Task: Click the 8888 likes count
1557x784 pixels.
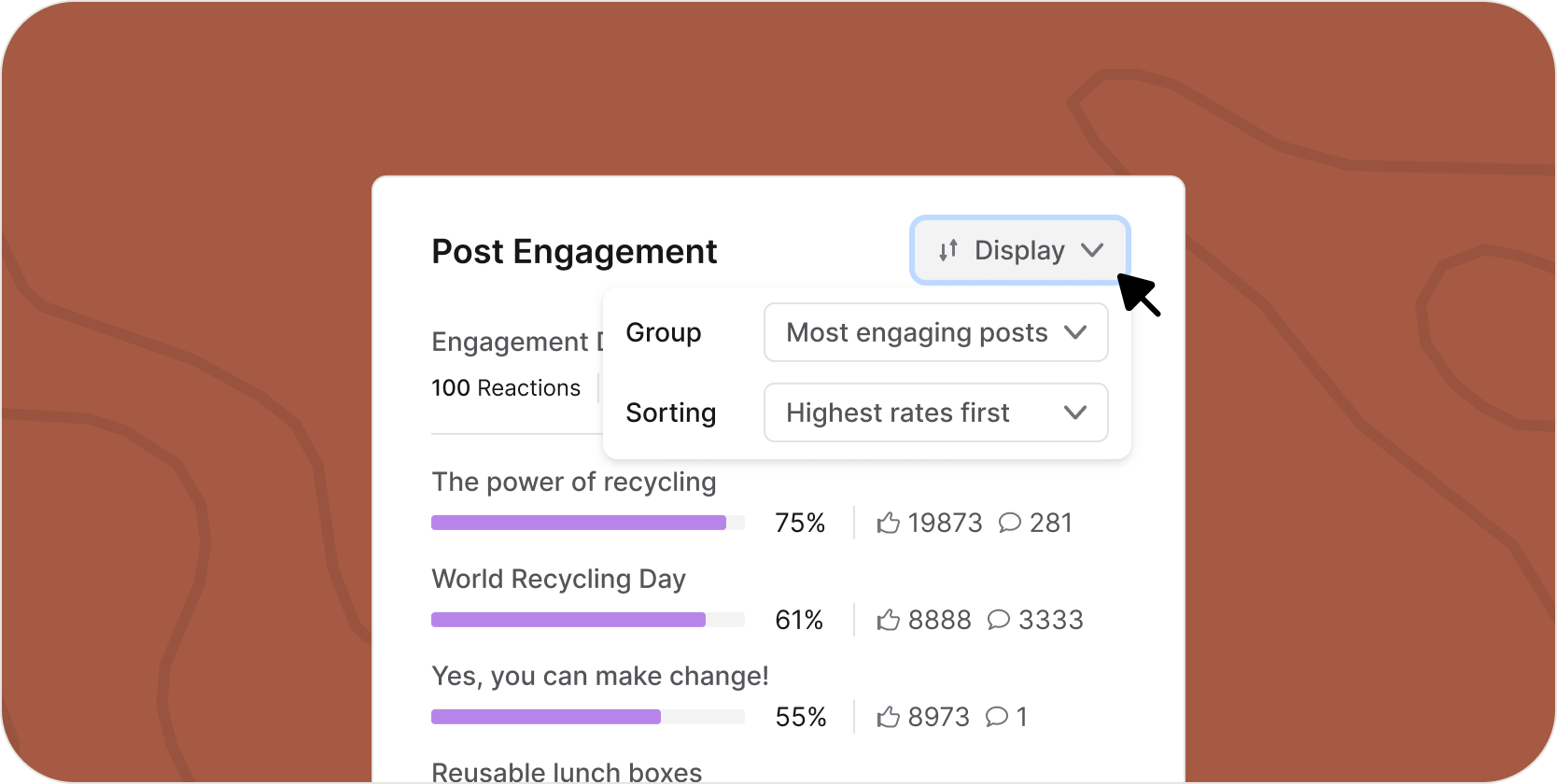Action: [x=939, y=621]
